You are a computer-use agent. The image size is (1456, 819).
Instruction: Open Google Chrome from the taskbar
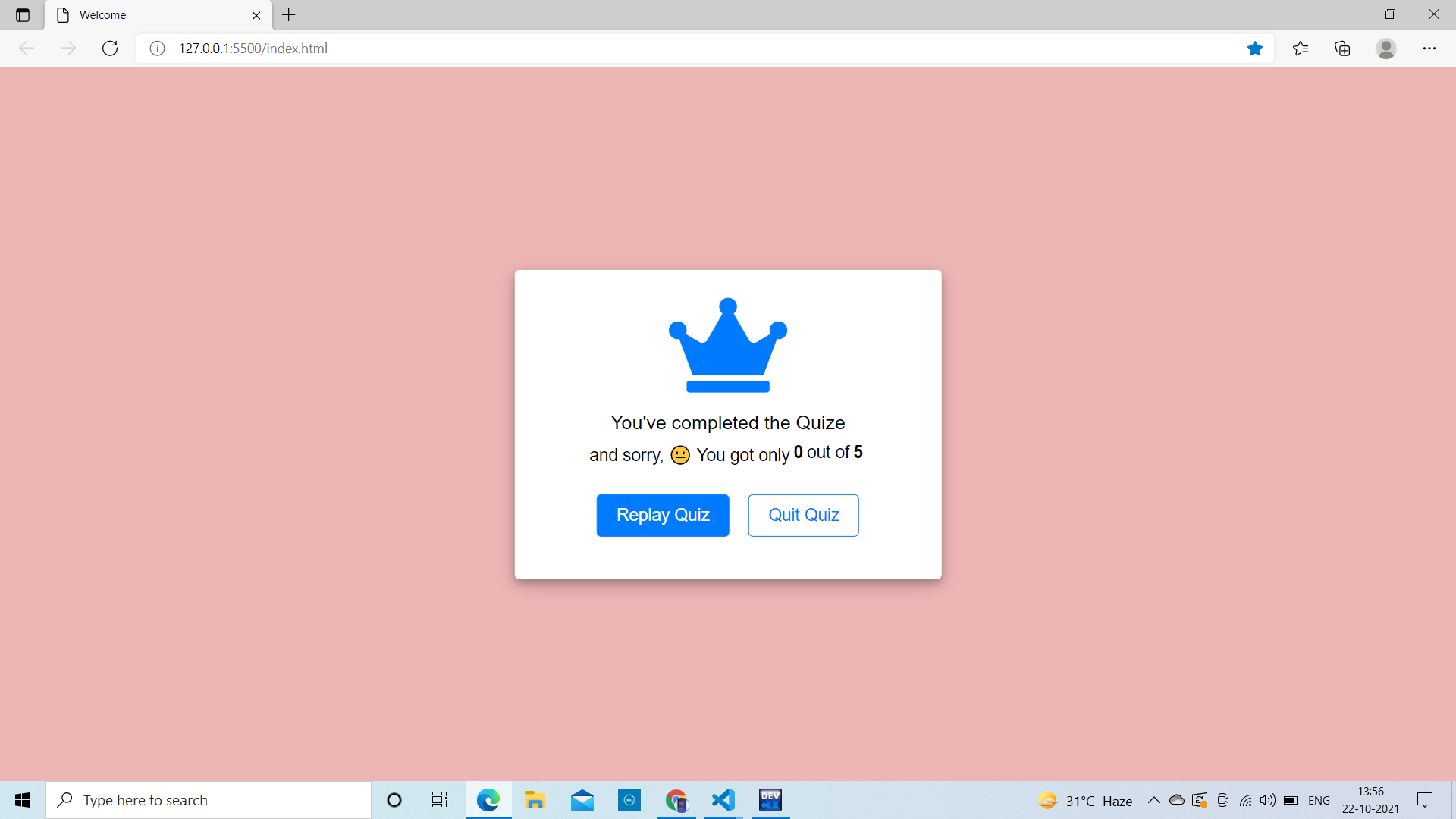[676, 800]
